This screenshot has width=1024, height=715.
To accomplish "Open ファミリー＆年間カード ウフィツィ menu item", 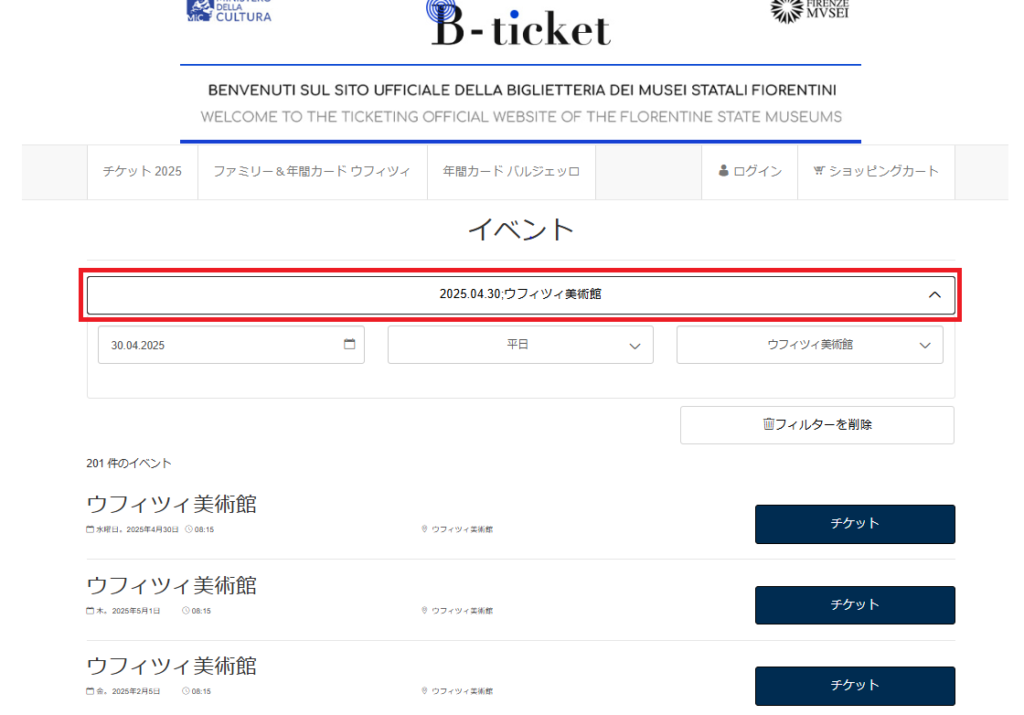I will [x=312, y=172].
